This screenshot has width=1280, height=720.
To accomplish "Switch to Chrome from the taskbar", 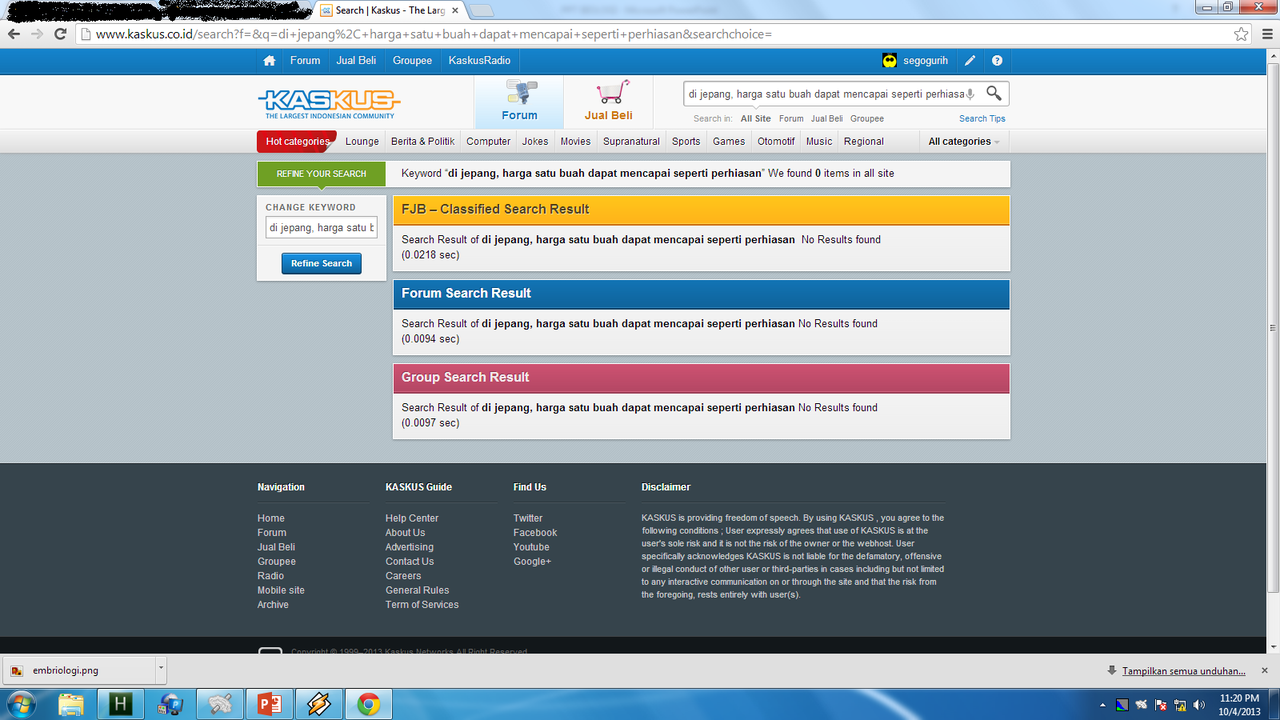I will [368, 704].
